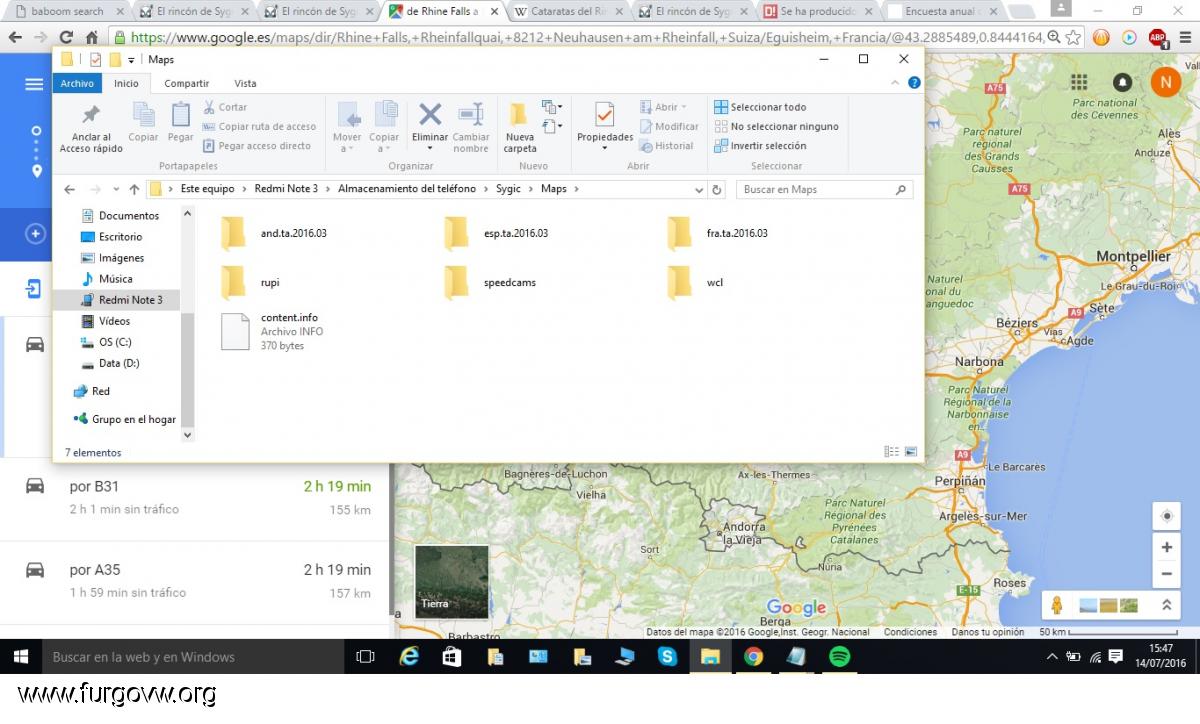Click the Eliminar delete icon
The image size is (1200, 724).
click(430, 127)
